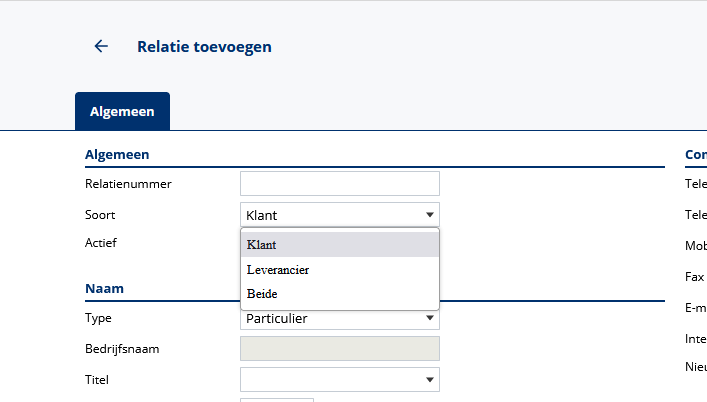The height and width of the screenshot is (402, 707).
Task: Click the Bedrijfsnaam label text
Action: pos(123,349)
